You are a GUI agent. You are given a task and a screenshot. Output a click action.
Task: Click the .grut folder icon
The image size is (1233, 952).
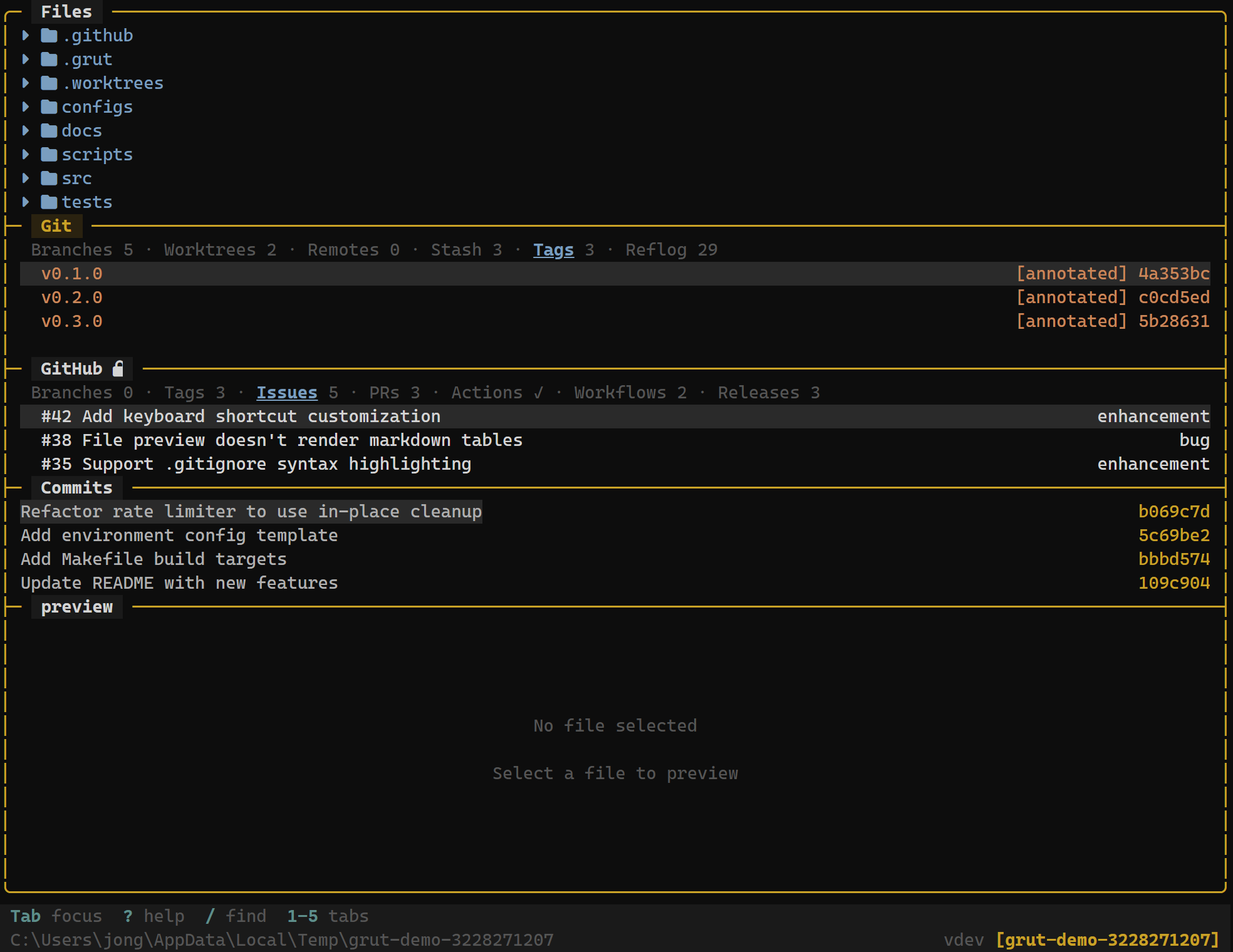click(49, 59)
